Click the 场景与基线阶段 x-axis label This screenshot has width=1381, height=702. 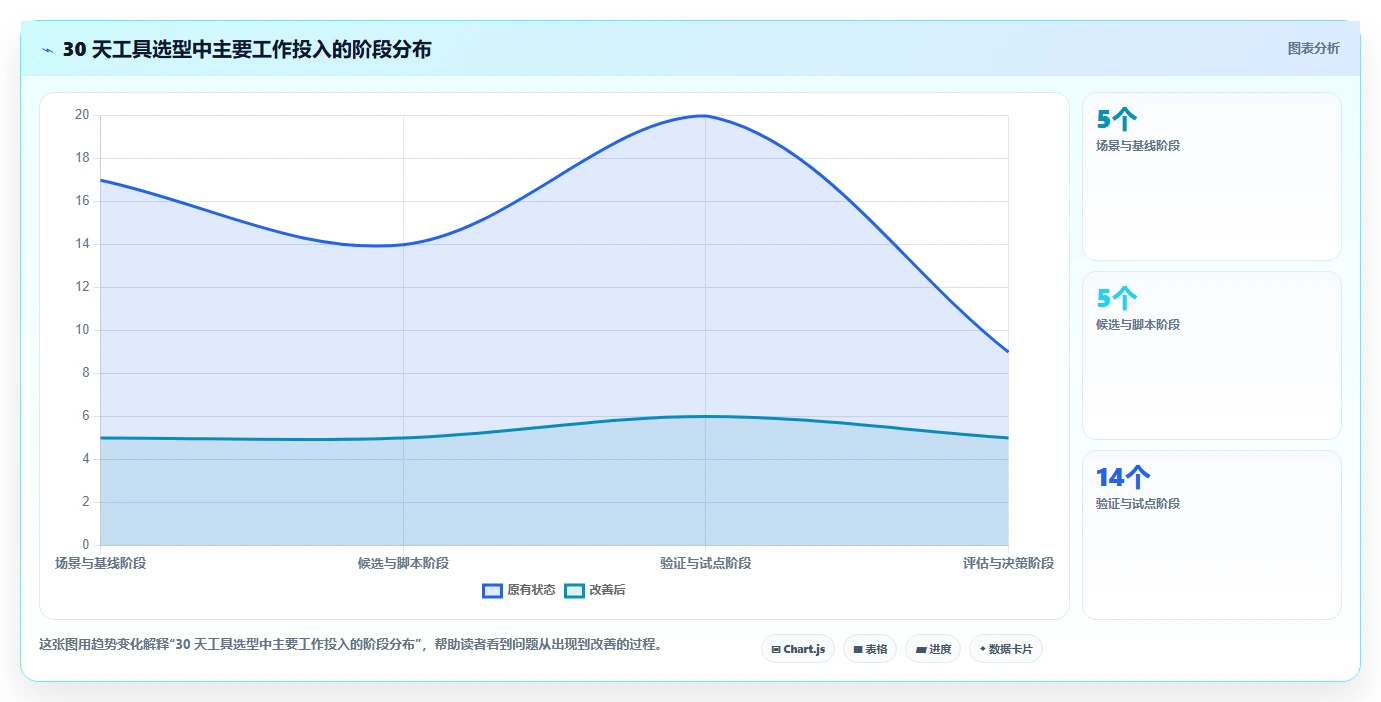click(x=101, y=563)
